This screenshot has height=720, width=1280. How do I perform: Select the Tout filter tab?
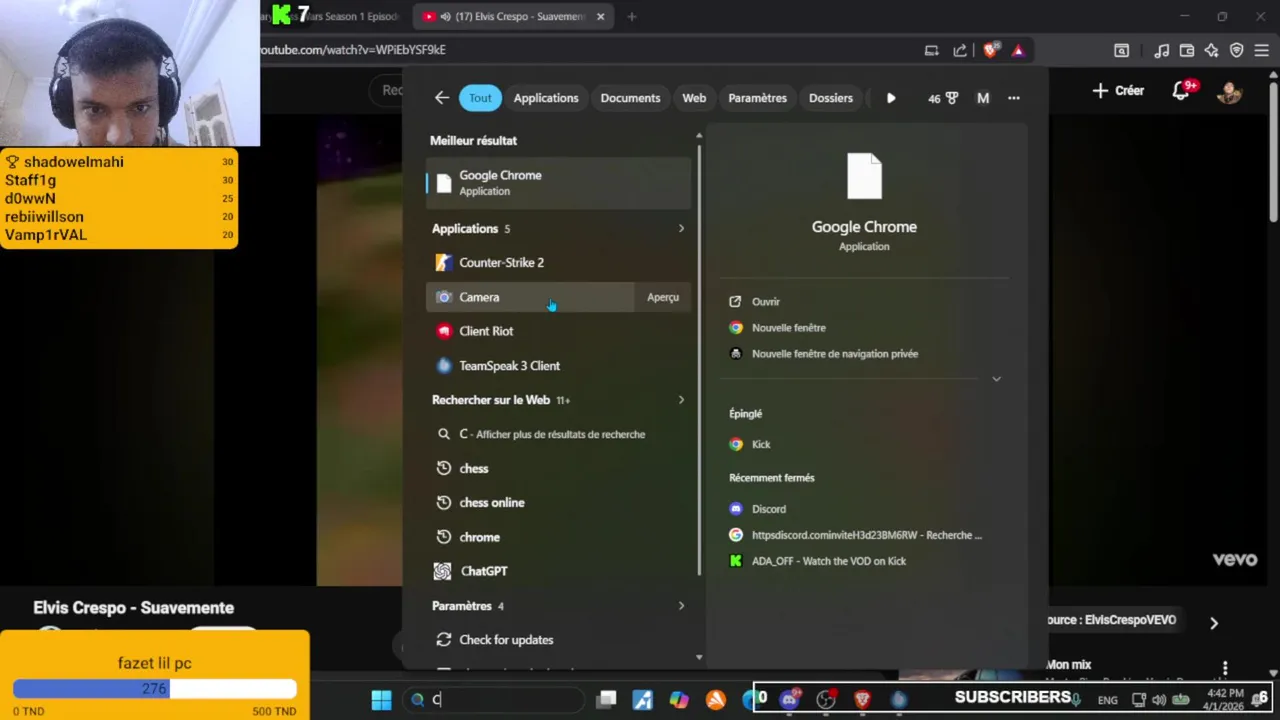(480, 98)
